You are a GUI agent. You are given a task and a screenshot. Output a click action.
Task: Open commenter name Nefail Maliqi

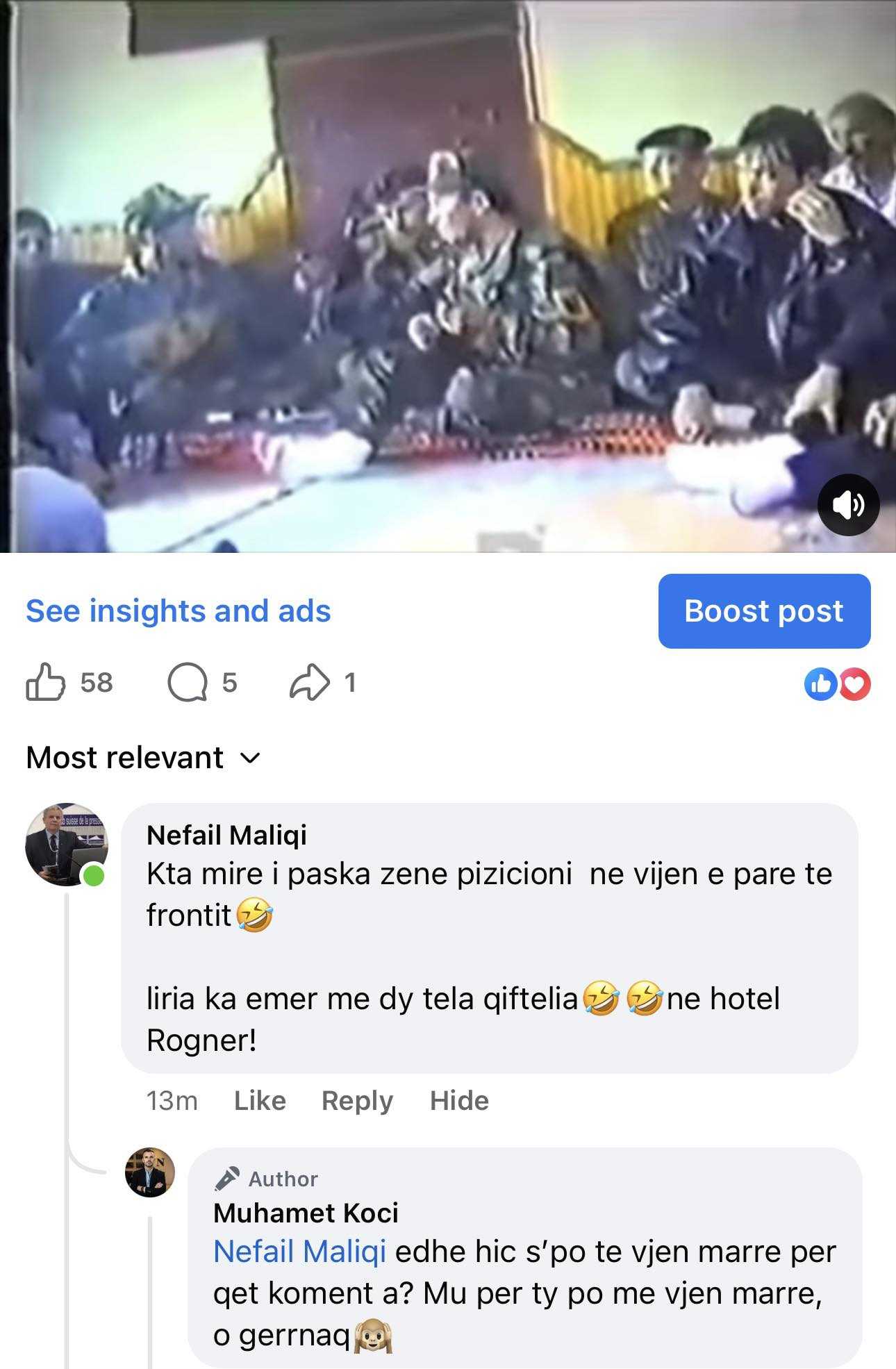click(x=226, y=835)
